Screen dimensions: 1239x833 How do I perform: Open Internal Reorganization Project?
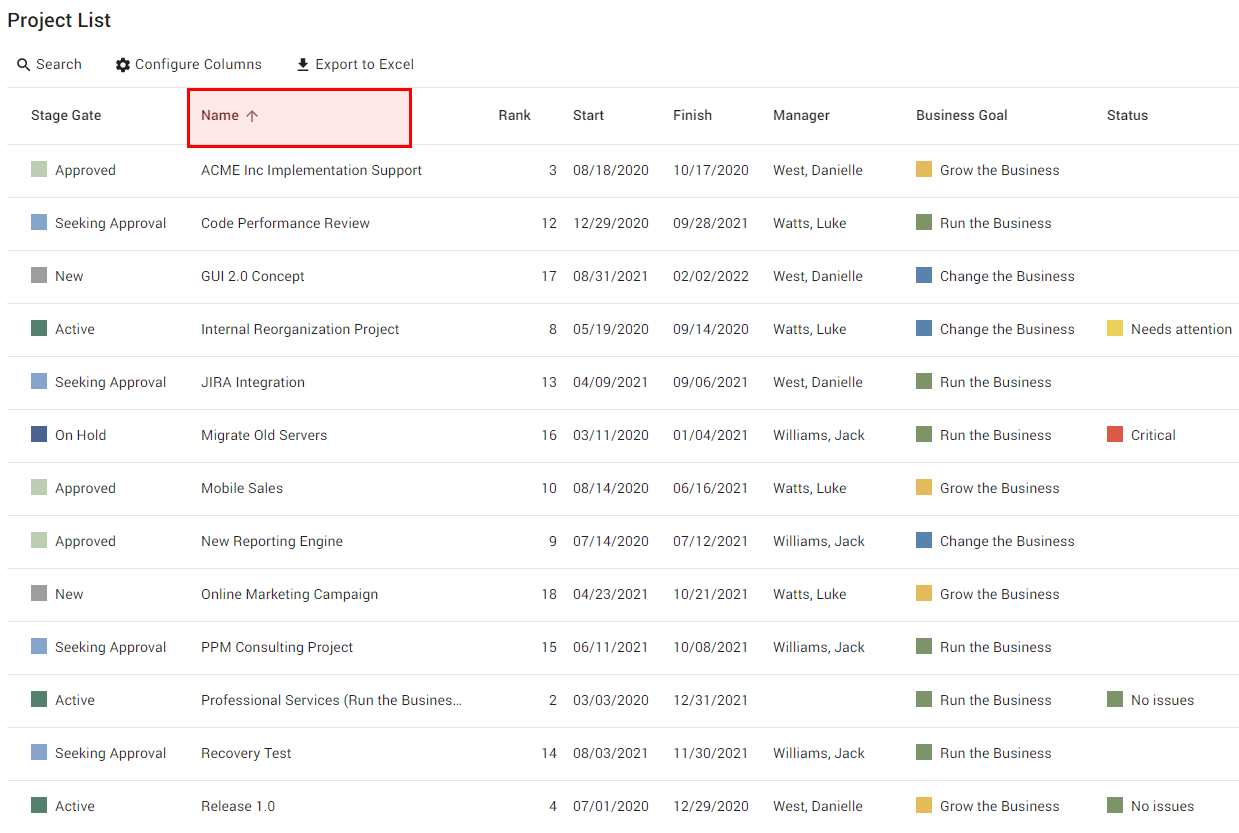(300, 330)
